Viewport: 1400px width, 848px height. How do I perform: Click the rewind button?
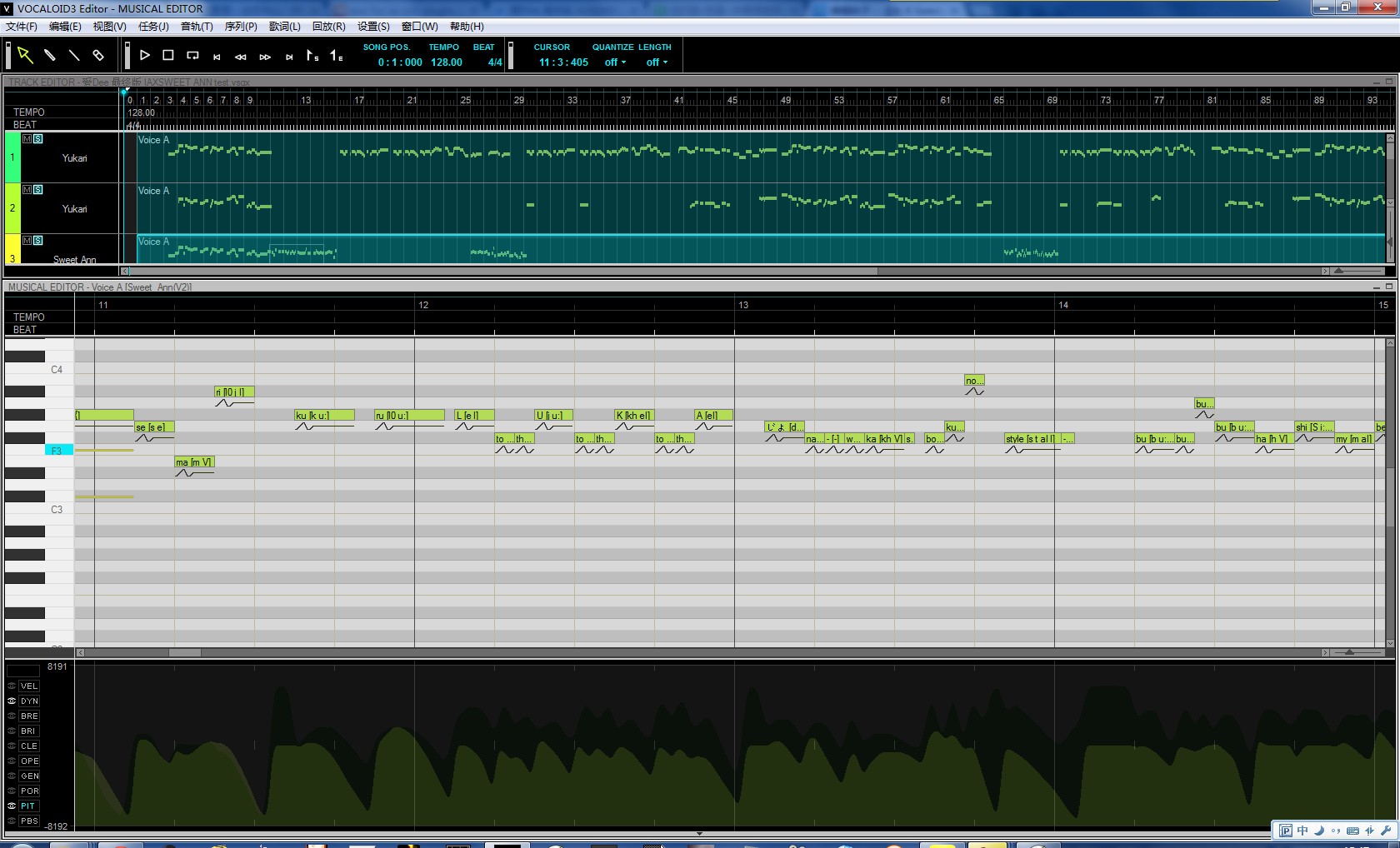point(241,57)
